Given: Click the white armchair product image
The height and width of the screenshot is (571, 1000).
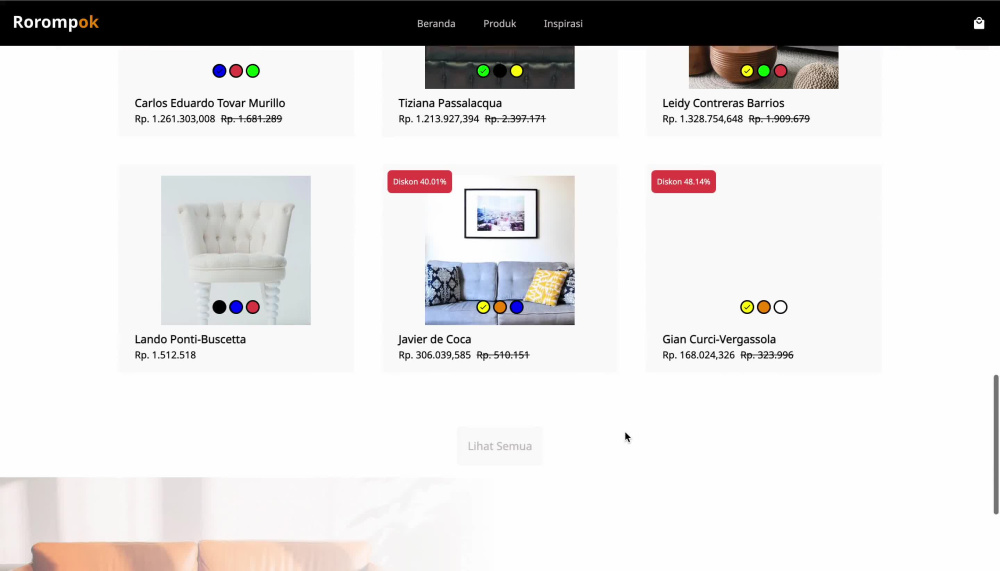Looking at the screenshot, I should (x=236, y=250).
